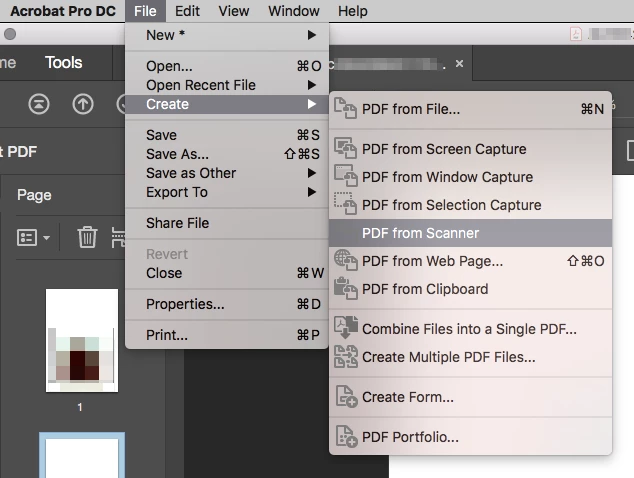The width and height of the screenshot is (634, 478).
Task: Choose Create Multiple PDF Files... label
Action: [448, 357]
